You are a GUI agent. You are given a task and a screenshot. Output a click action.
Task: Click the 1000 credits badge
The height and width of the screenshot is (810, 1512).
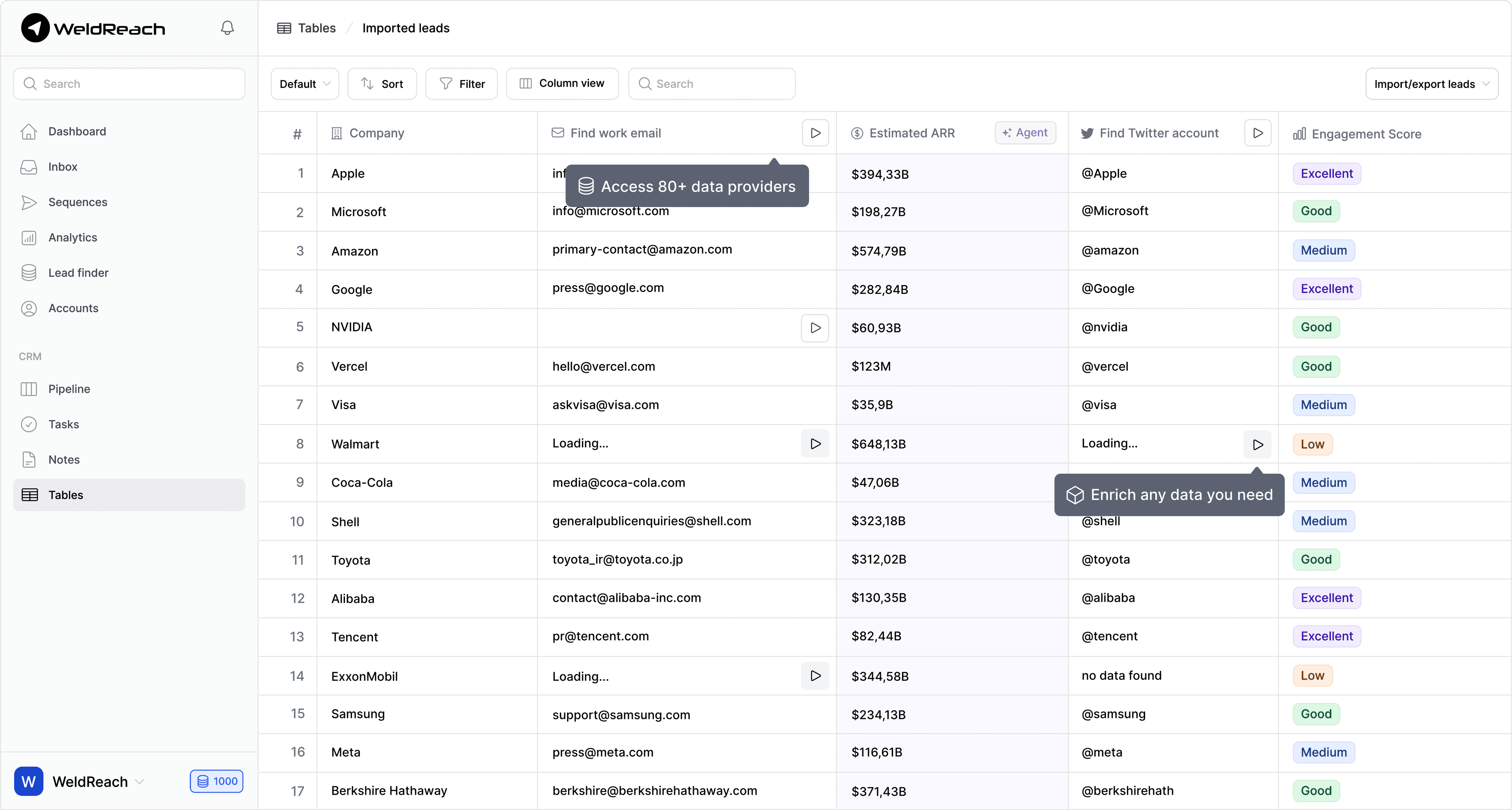point(217,781)
